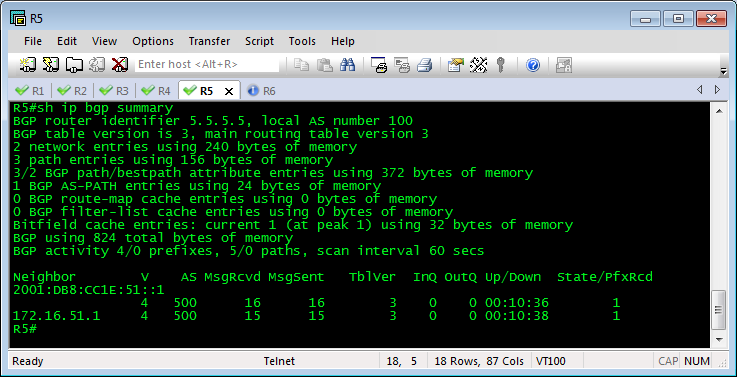Click the Telnet status bar entry

(x=279, y=361)
